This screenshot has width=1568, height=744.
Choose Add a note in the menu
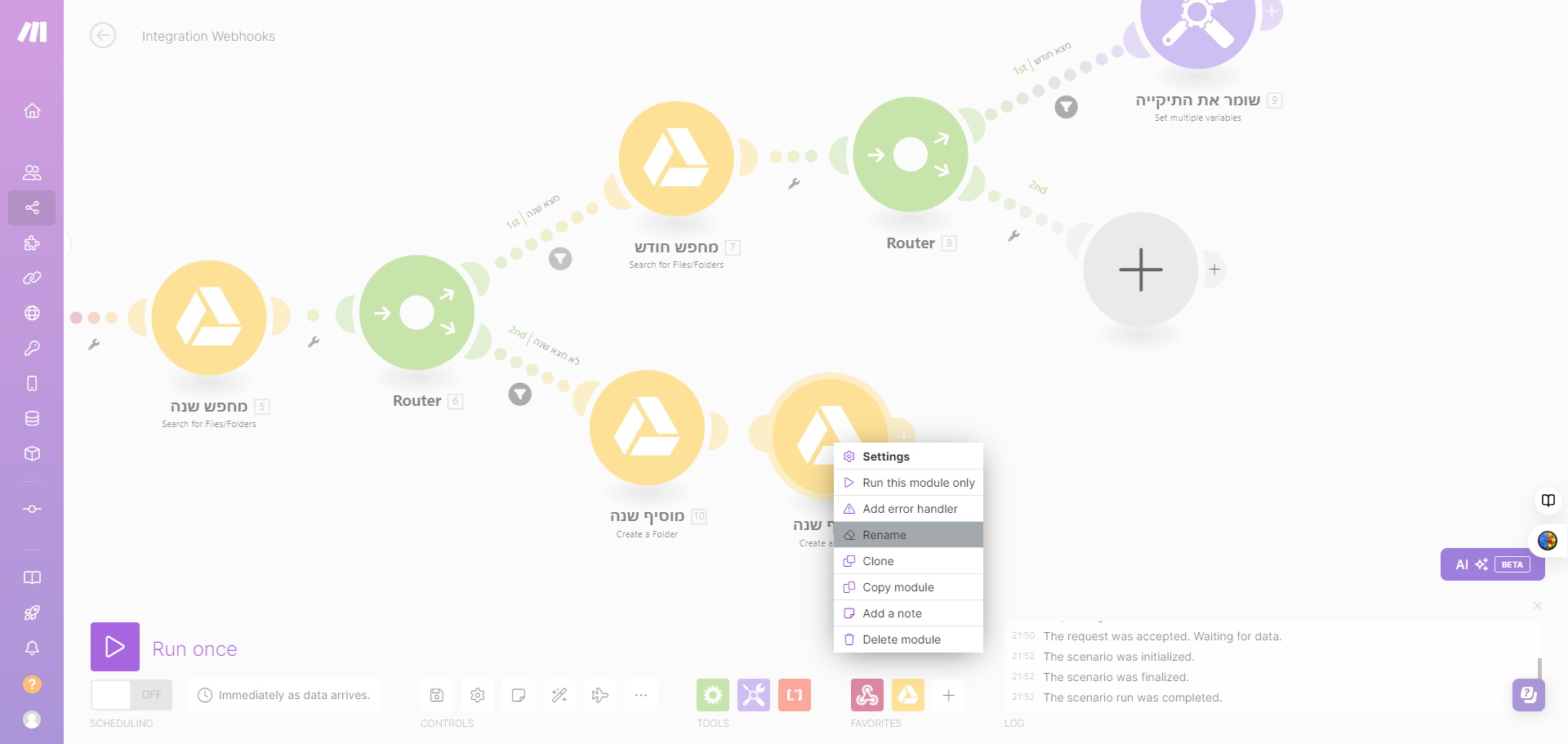coord(908,613)
